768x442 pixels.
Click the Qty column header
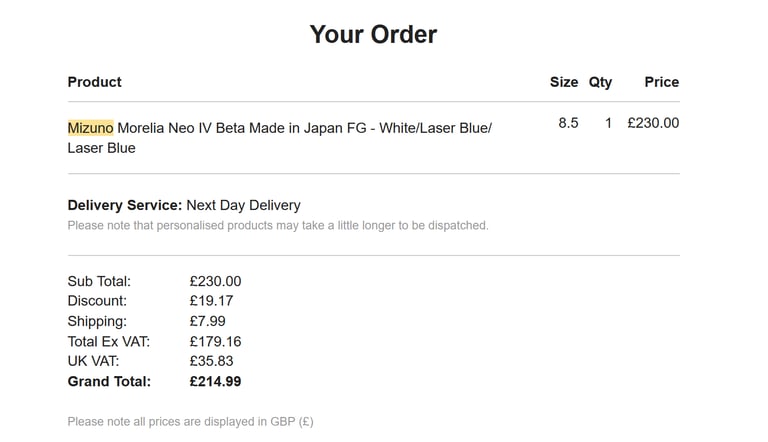[x=600, y=82]
